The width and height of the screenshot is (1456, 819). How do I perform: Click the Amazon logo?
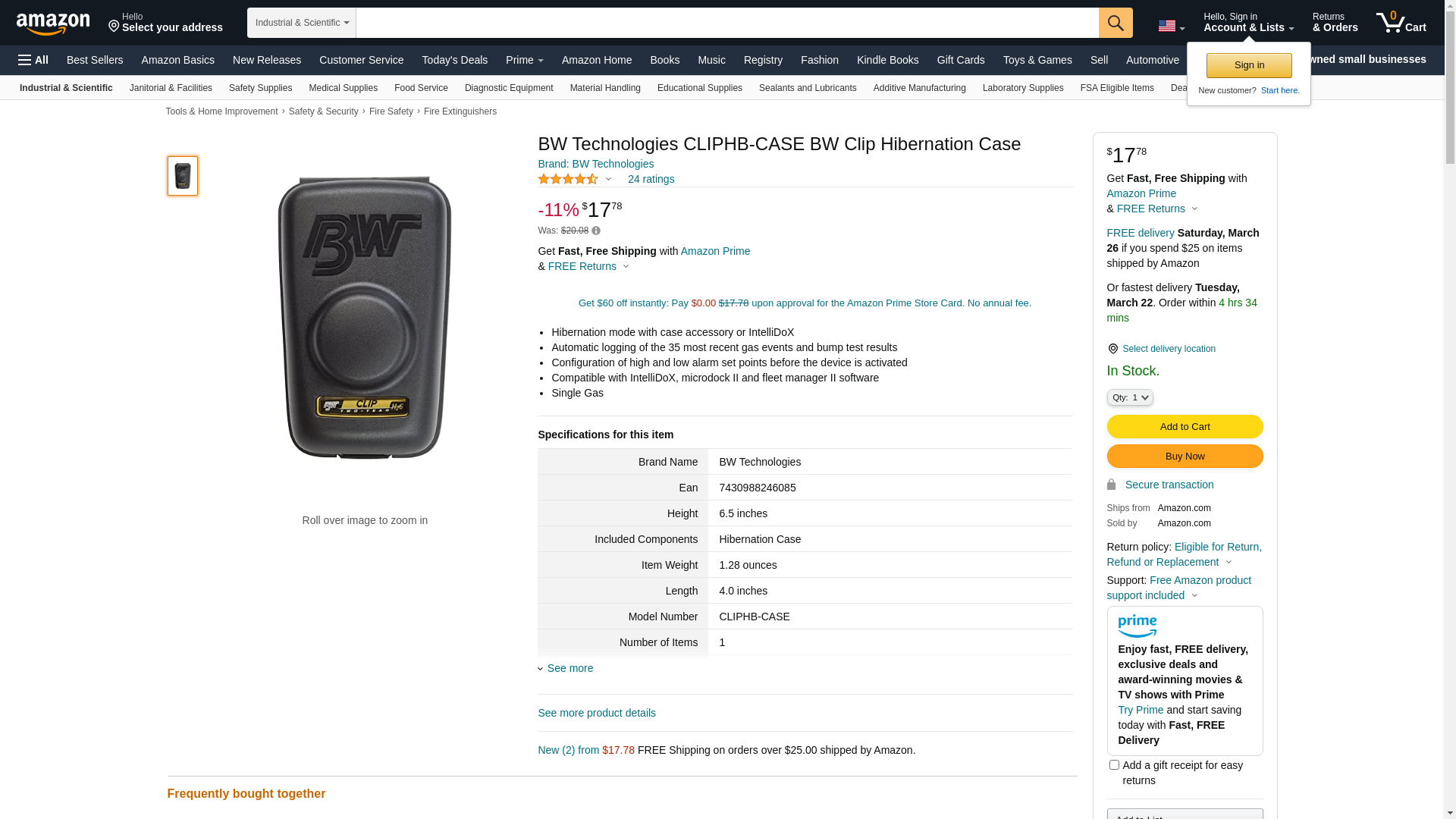tap(53, 24)
